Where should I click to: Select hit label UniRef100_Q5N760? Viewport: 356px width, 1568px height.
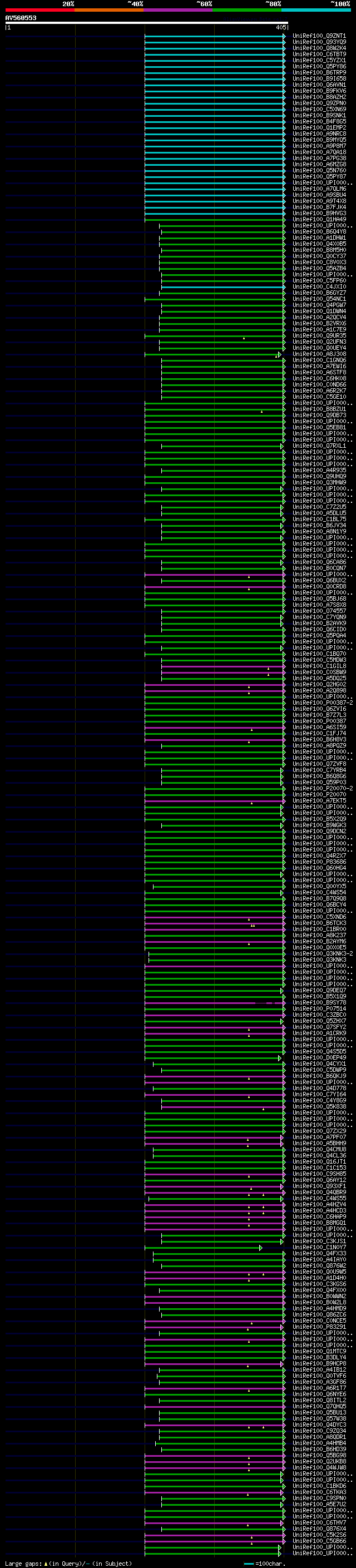tap(319, 170)
